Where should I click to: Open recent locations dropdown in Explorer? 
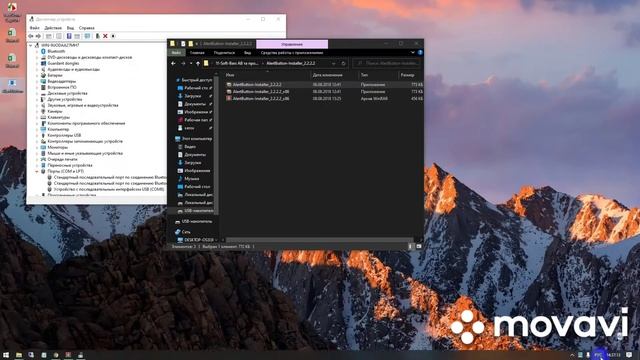[191, 64]
